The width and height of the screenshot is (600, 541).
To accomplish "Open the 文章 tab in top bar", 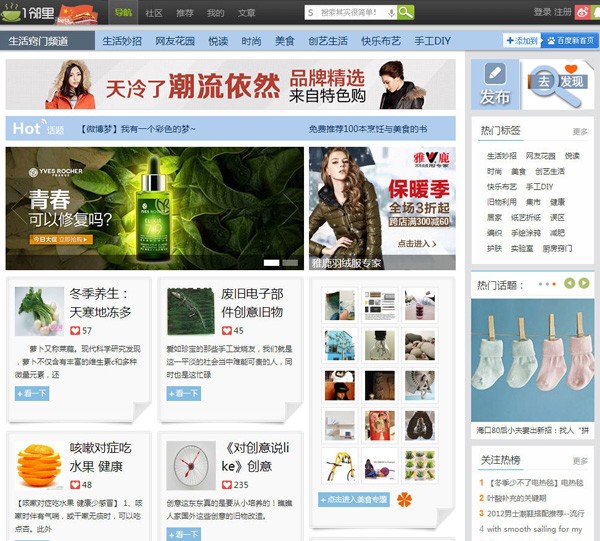I will click(x=246, y=13).
